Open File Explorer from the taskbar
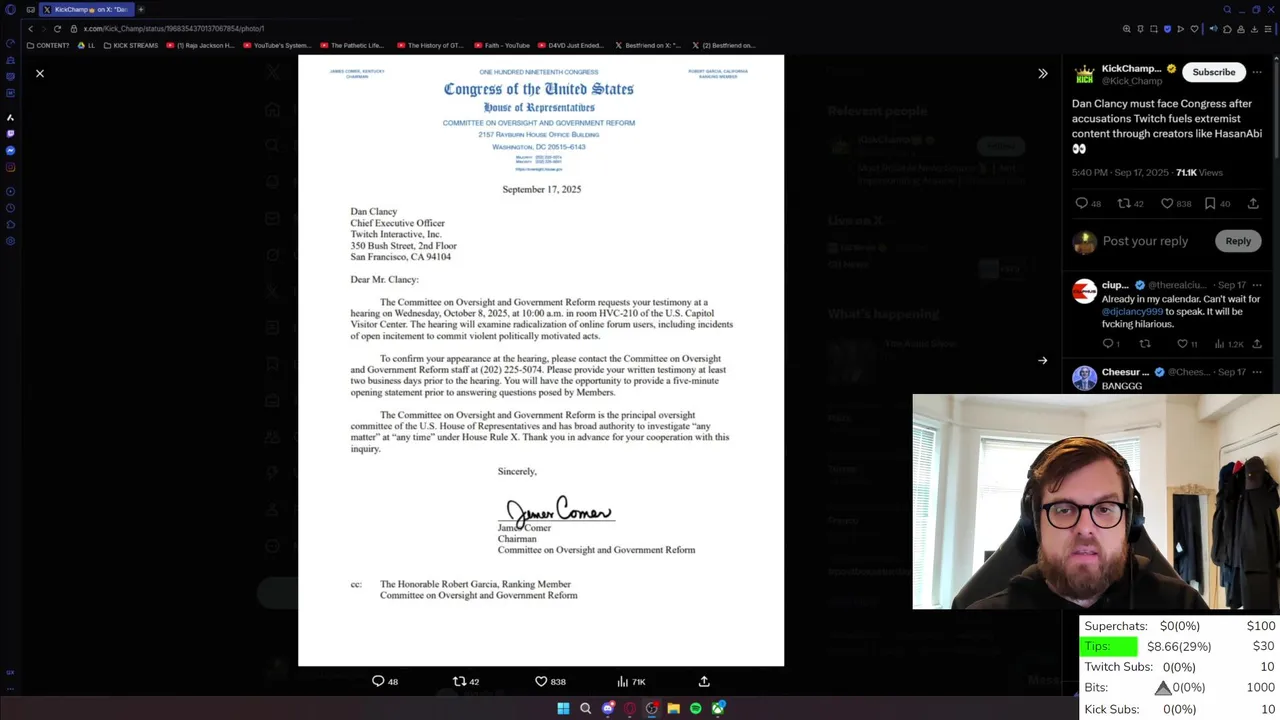The height and width of the screenshot is (720, 1280). (674, 708)
